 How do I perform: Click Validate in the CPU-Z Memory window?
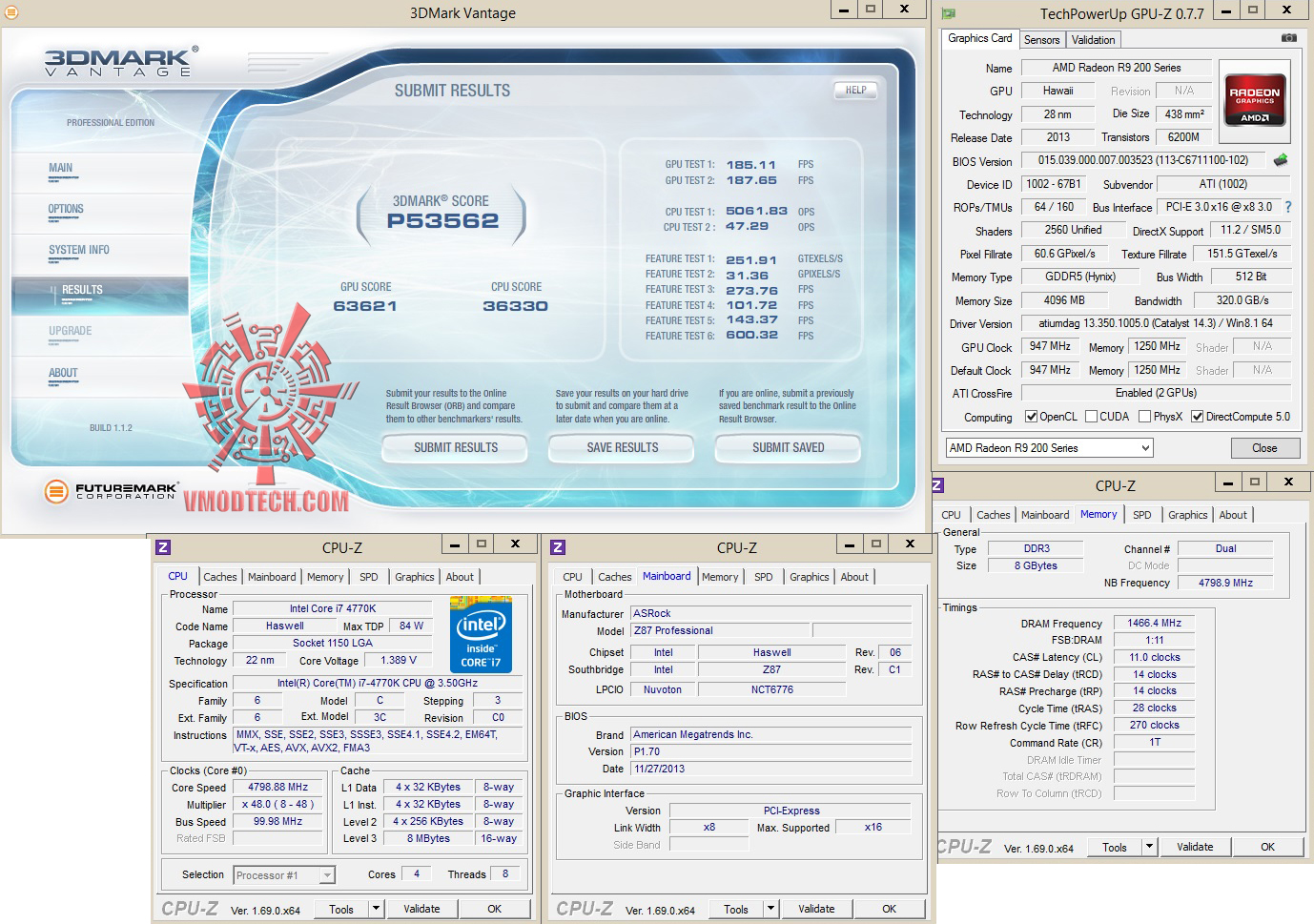pyautogui.click(x=1195, y=847)
